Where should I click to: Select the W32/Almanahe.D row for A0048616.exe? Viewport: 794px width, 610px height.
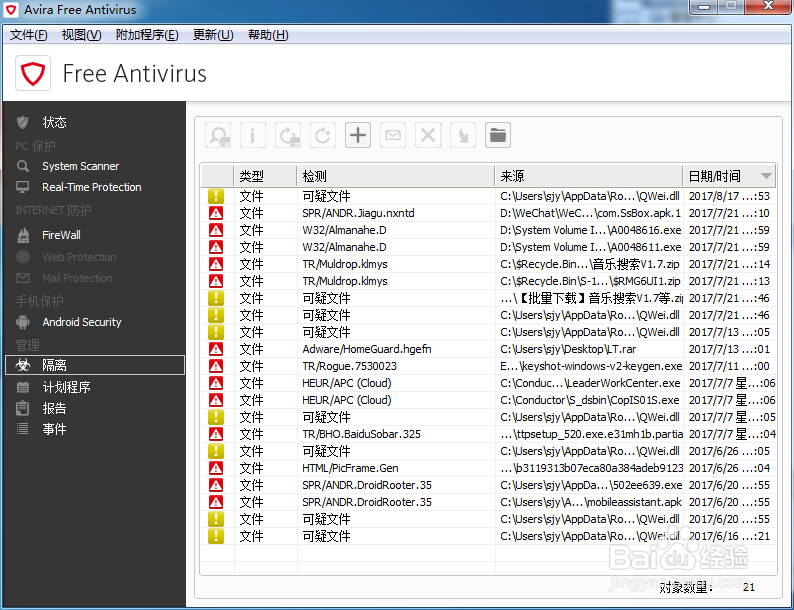click(489, 230)
